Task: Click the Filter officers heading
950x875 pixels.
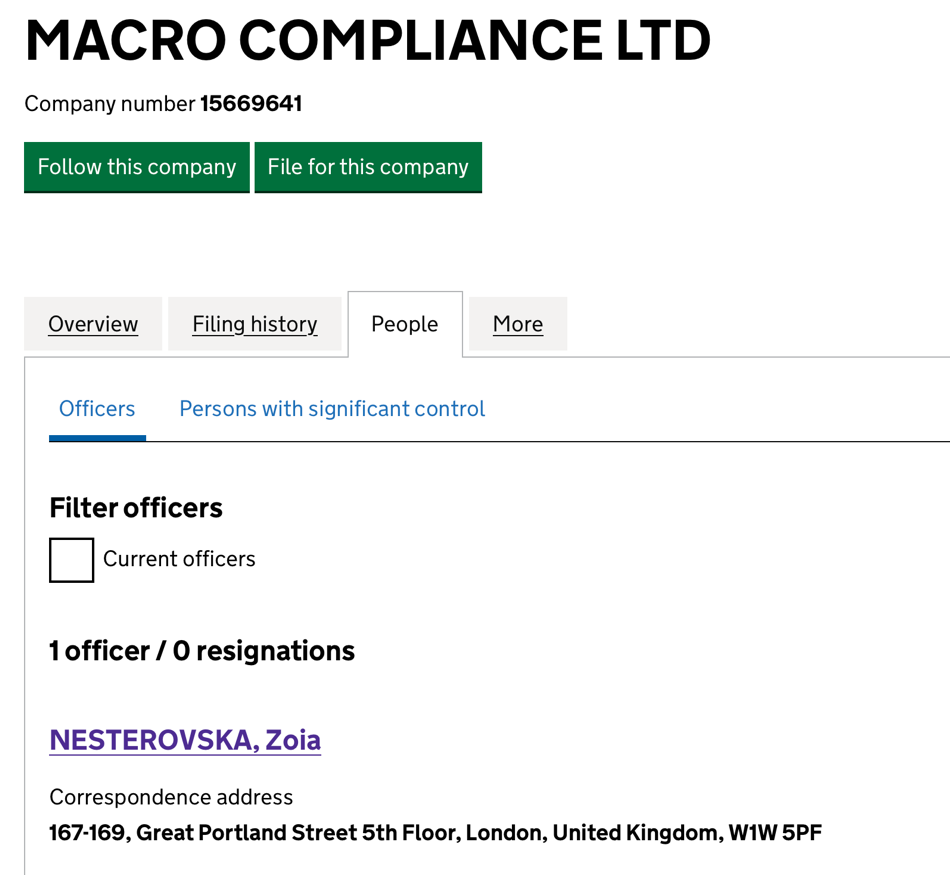Action: pyautogui.click(x=136, y=508)
